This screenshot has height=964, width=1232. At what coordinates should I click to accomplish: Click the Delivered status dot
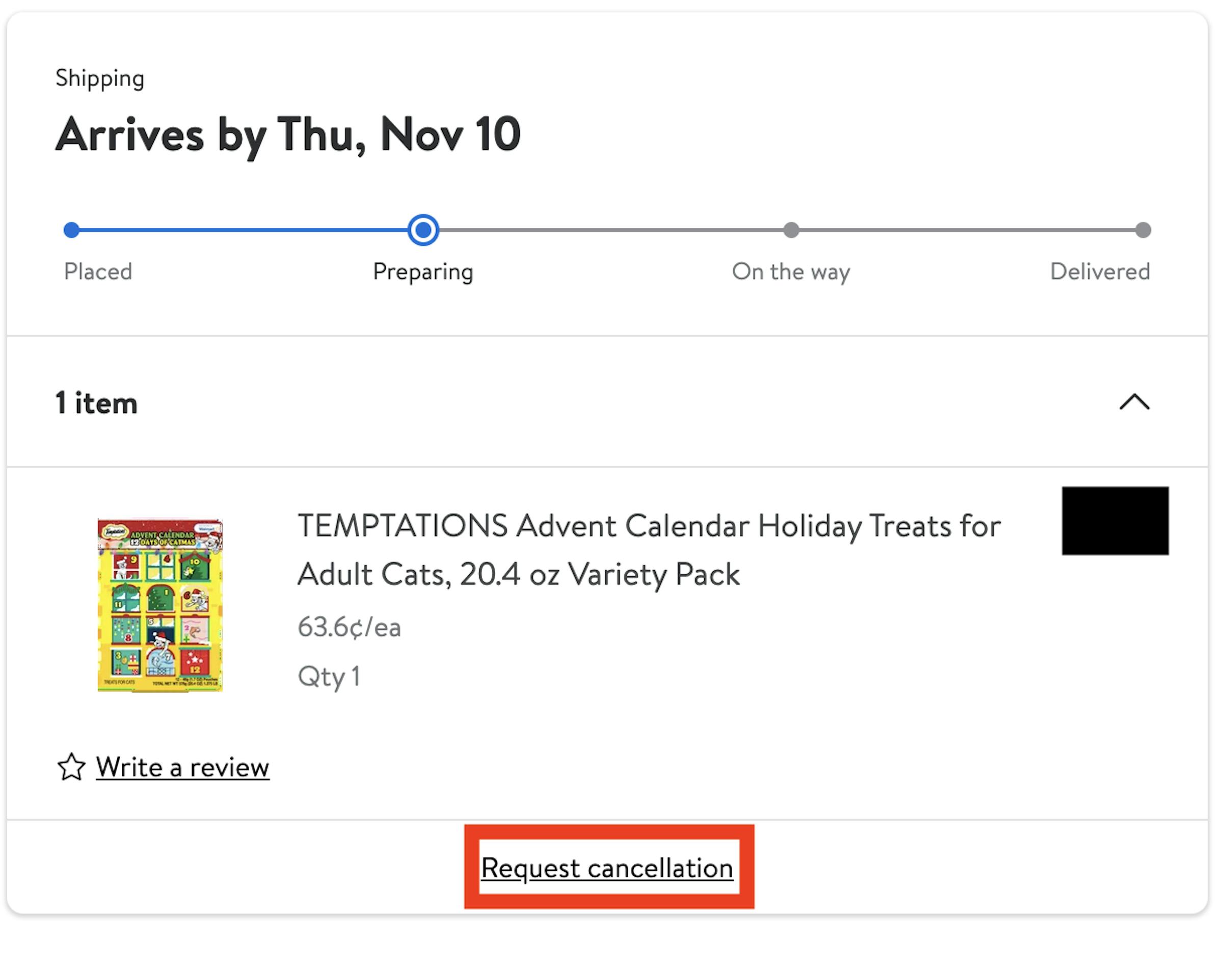click(1143, 230)
